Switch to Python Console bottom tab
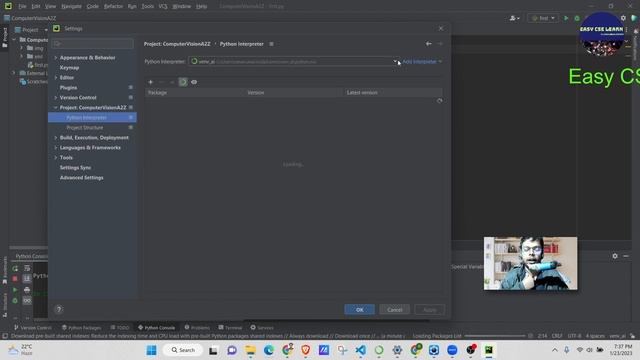The width and height of the screenshot is (640, 360). 156,328
